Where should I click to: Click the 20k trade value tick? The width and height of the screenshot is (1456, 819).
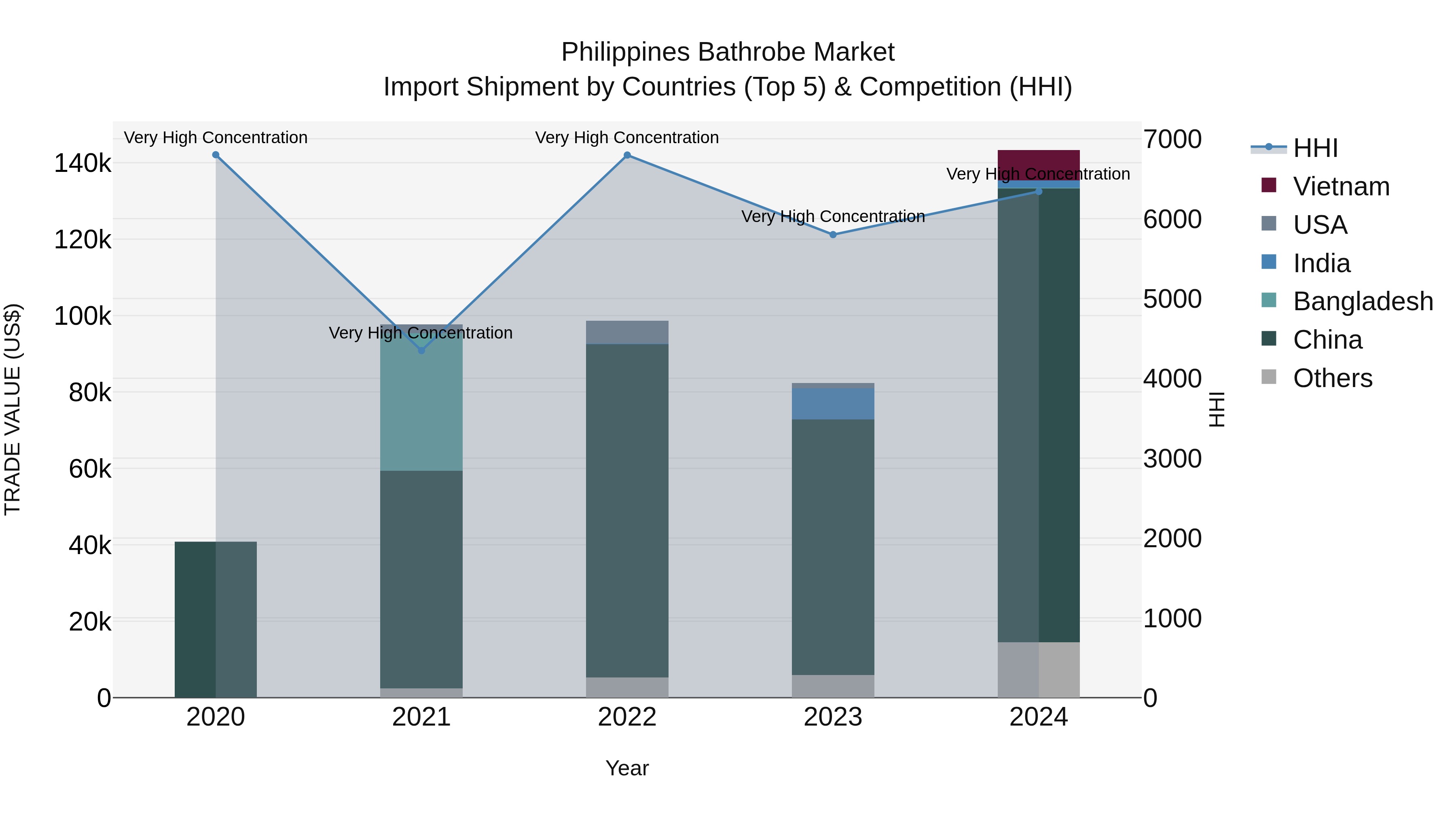90,622
